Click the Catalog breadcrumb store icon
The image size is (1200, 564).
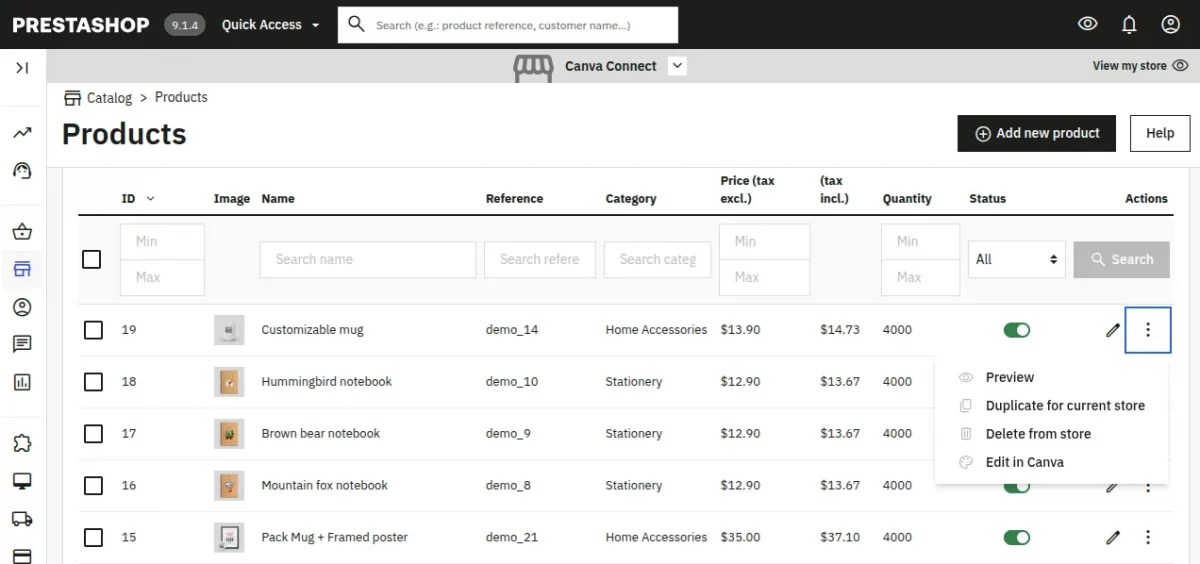point(72,97)
